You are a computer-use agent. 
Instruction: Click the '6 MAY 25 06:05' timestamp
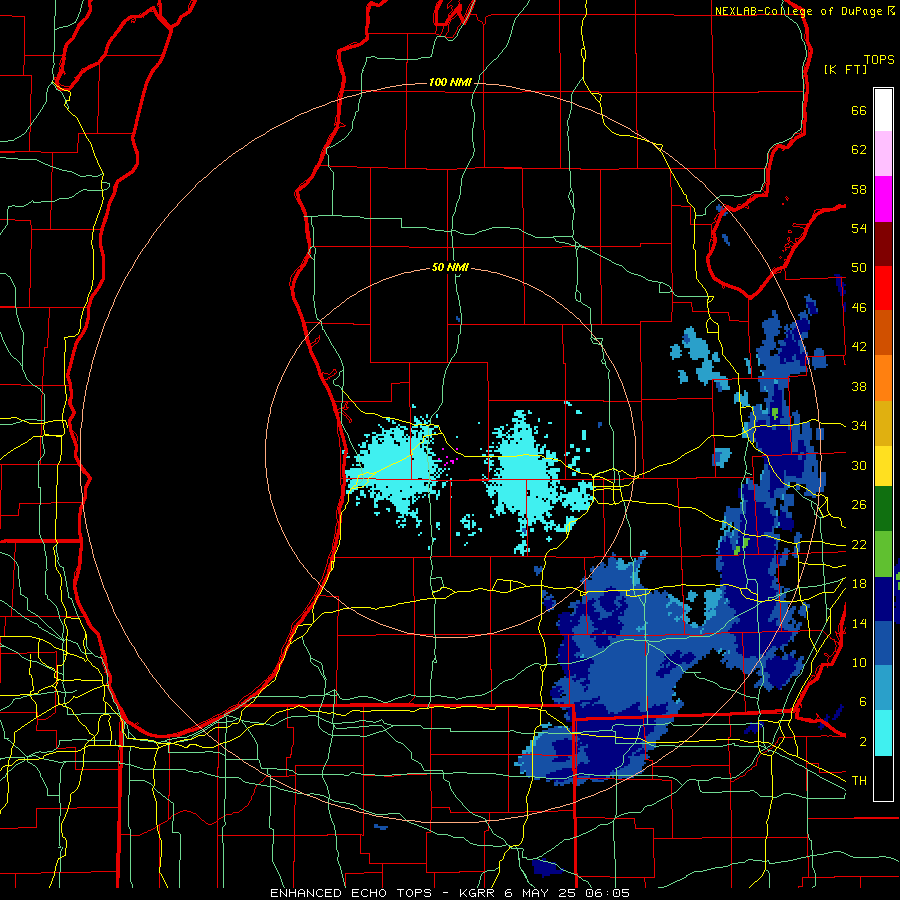567,893
